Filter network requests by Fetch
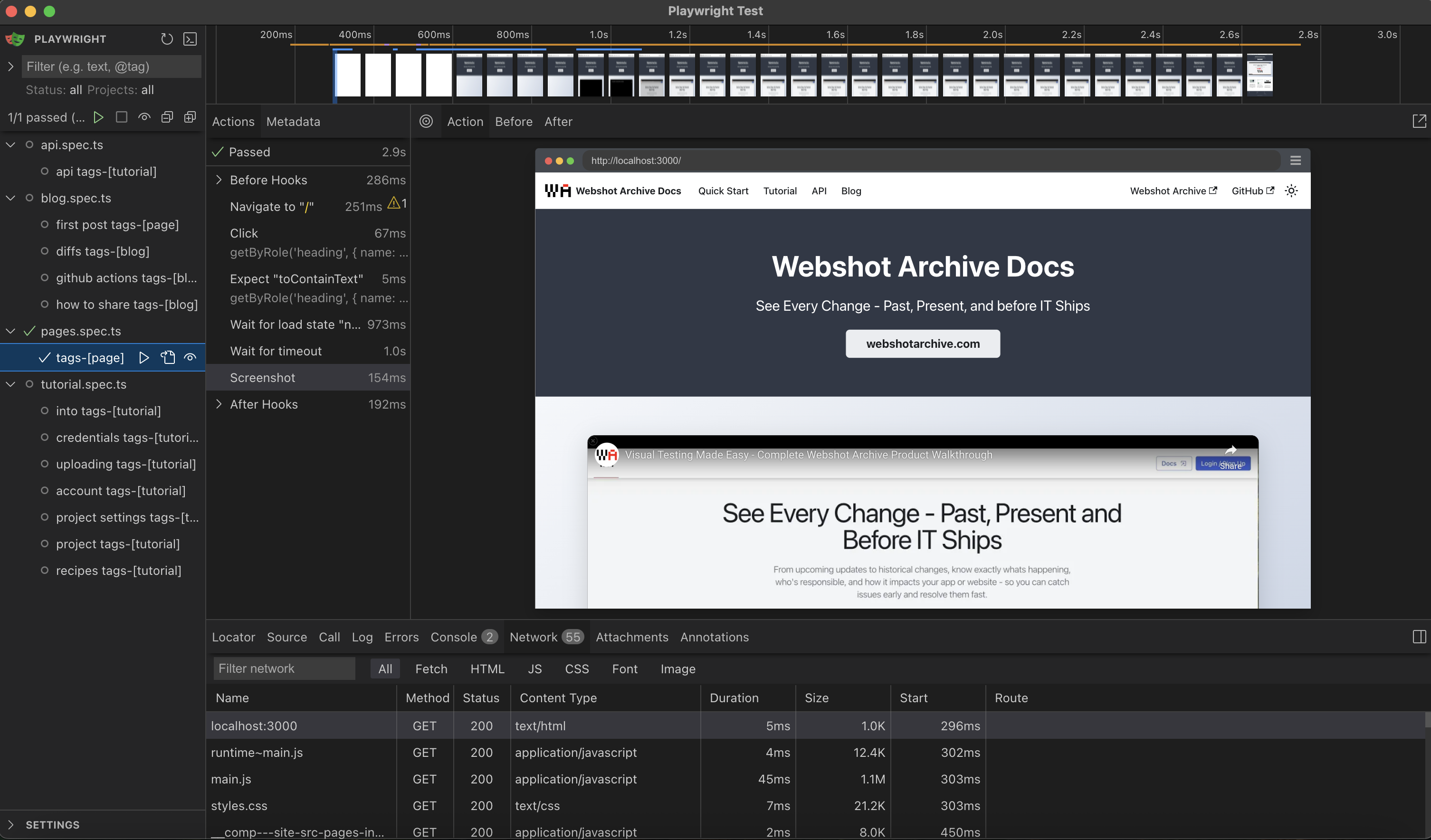The height and width of the screenshot is (840, 1431). coord(431,668)
